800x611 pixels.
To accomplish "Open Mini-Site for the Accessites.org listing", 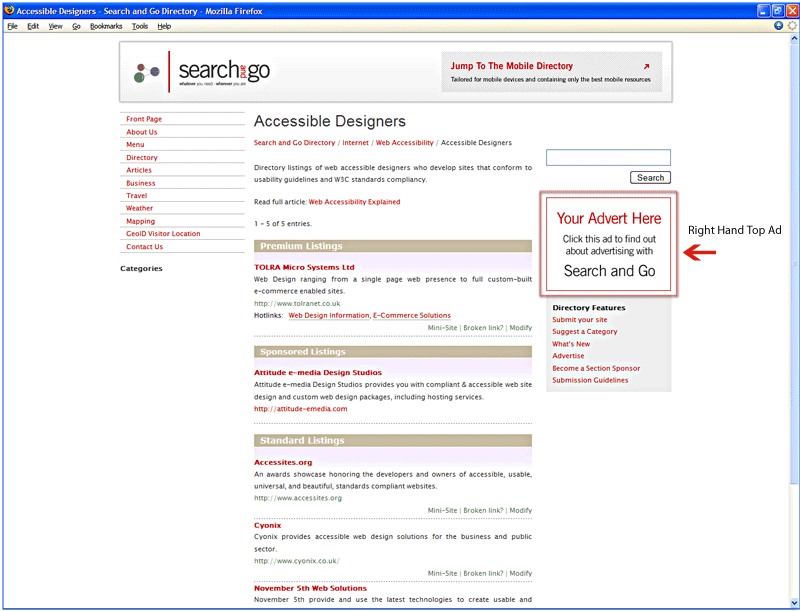I will (x=442, y=511).
